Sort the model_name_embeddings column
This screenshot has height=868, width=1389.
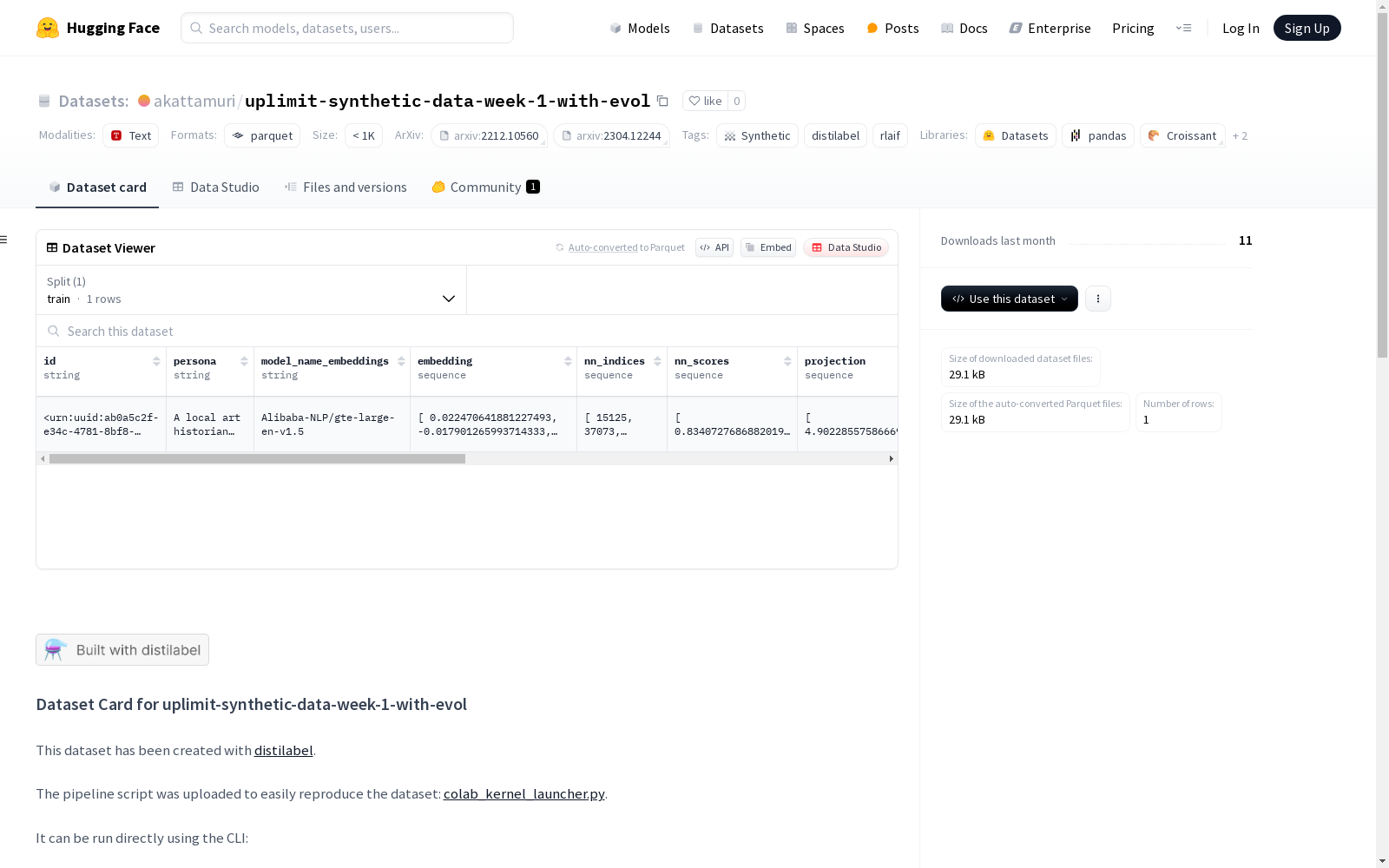coord(401,361)
